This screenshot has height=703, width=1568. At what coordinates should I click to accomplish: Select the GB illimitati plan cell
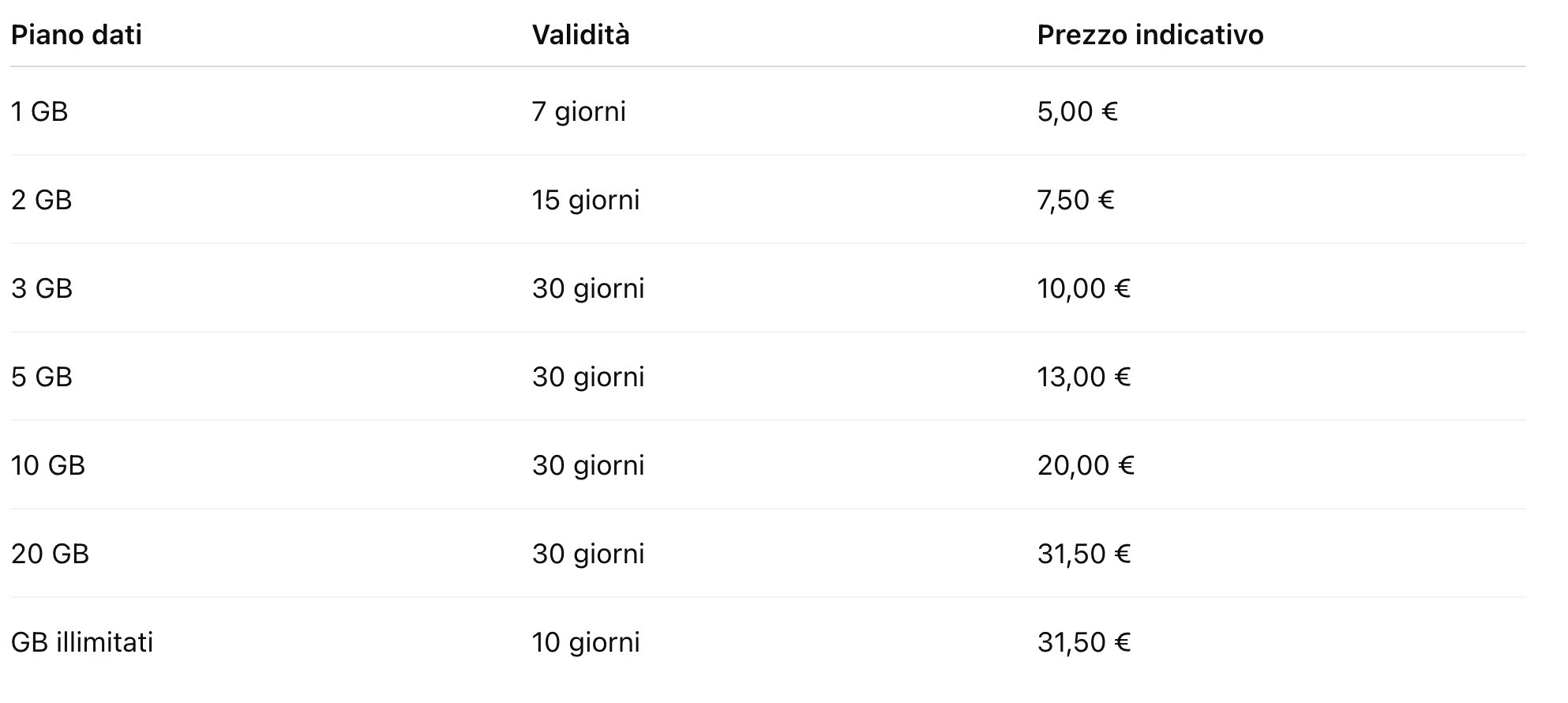click(82, 642)
